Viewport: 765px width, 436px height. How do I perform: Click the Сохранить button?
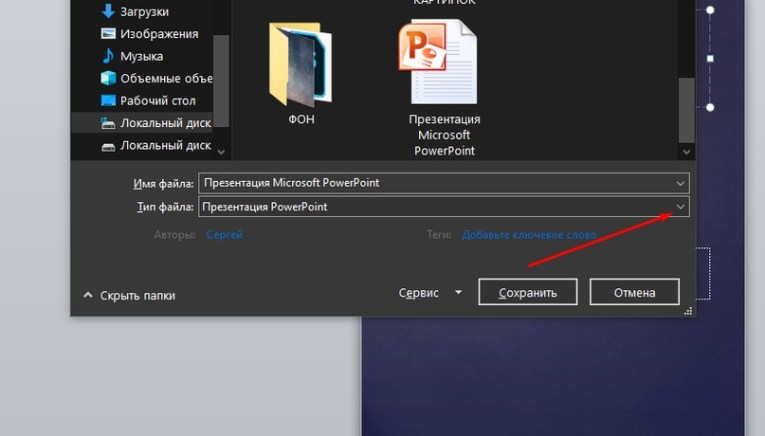click(528, 292)
